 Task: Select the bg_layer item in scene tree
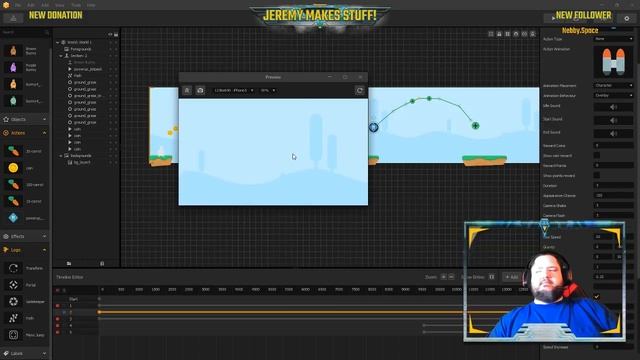point(82,162)
